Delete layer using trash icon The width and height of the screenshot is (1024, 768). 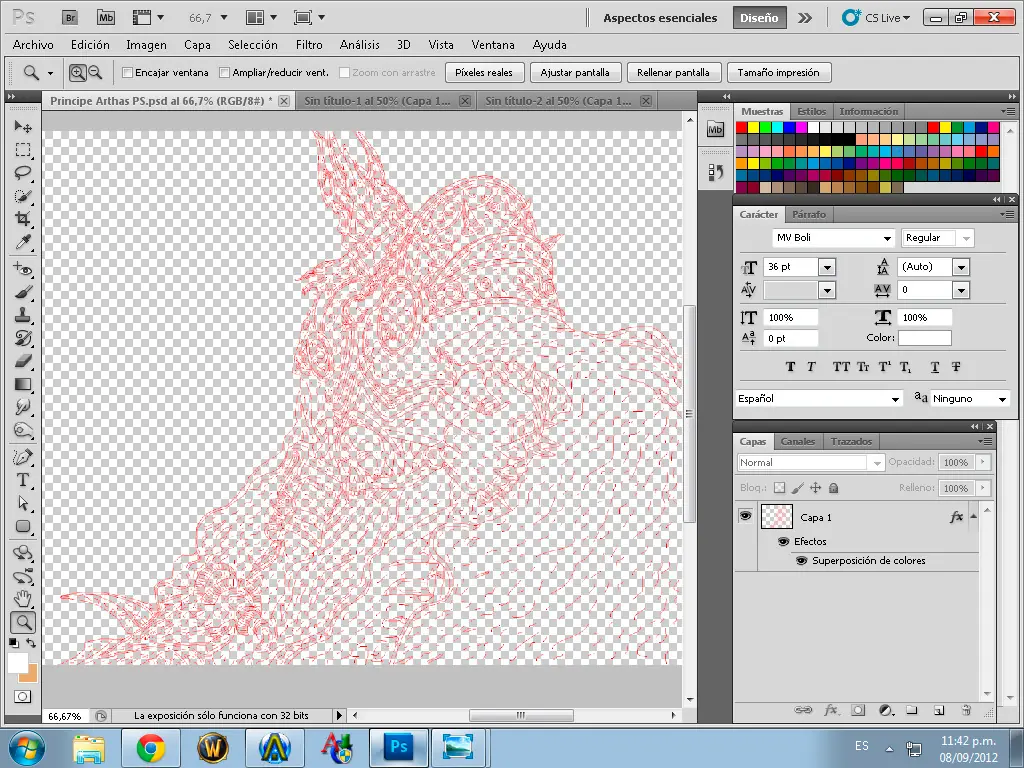tap(966, 710)
